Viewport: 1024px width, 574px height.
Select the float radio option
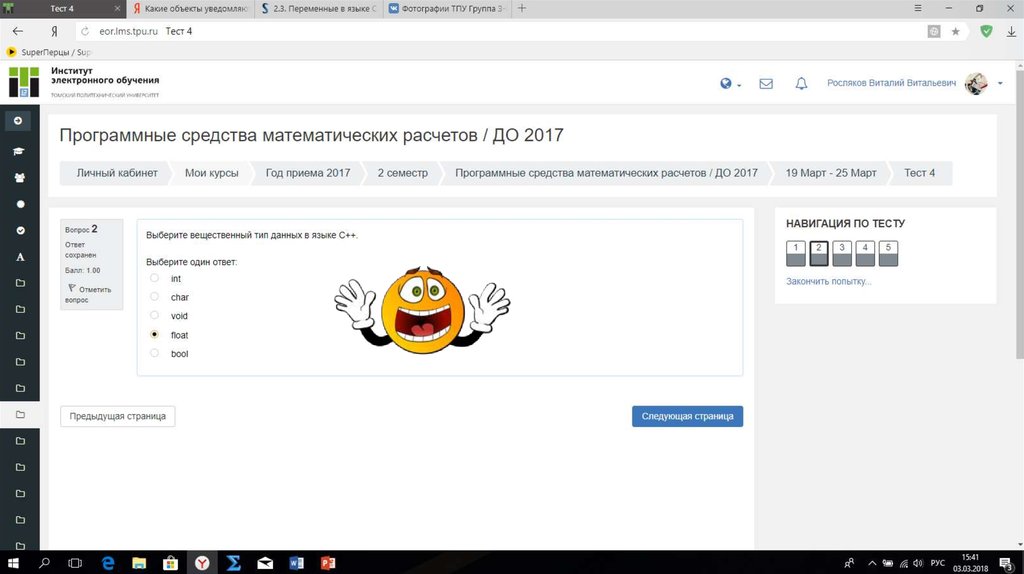point(154,334)
